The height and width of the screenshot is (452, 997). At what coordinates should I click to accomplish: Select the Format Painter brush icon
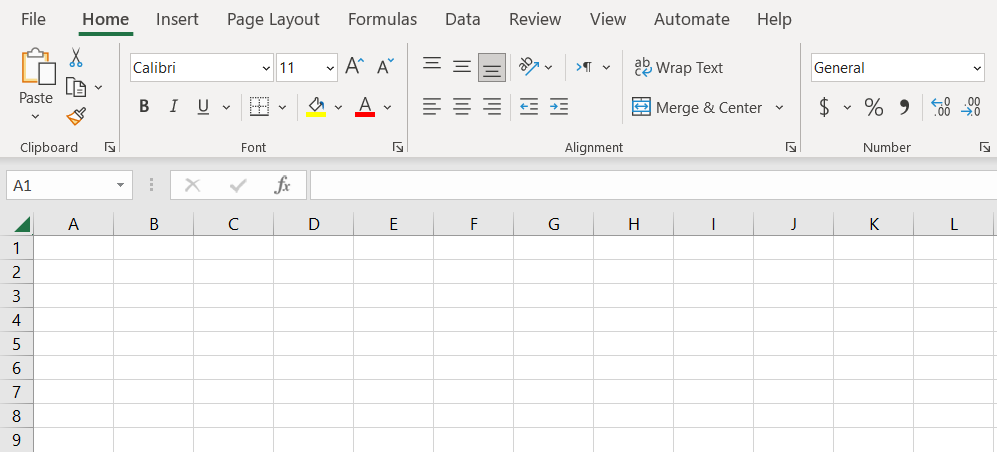pos(76,116)
